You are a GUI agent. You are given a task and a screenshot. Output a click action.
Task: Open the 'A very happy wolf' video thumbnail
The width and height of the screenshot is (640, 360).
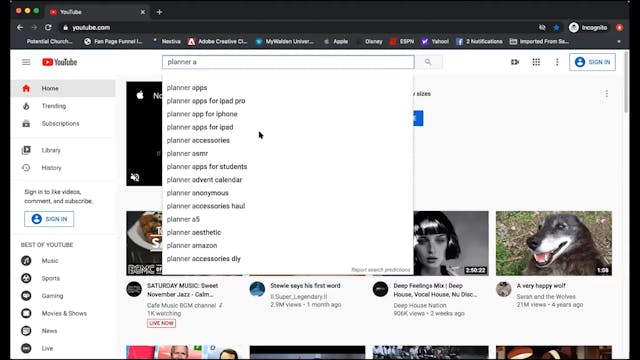553,243
